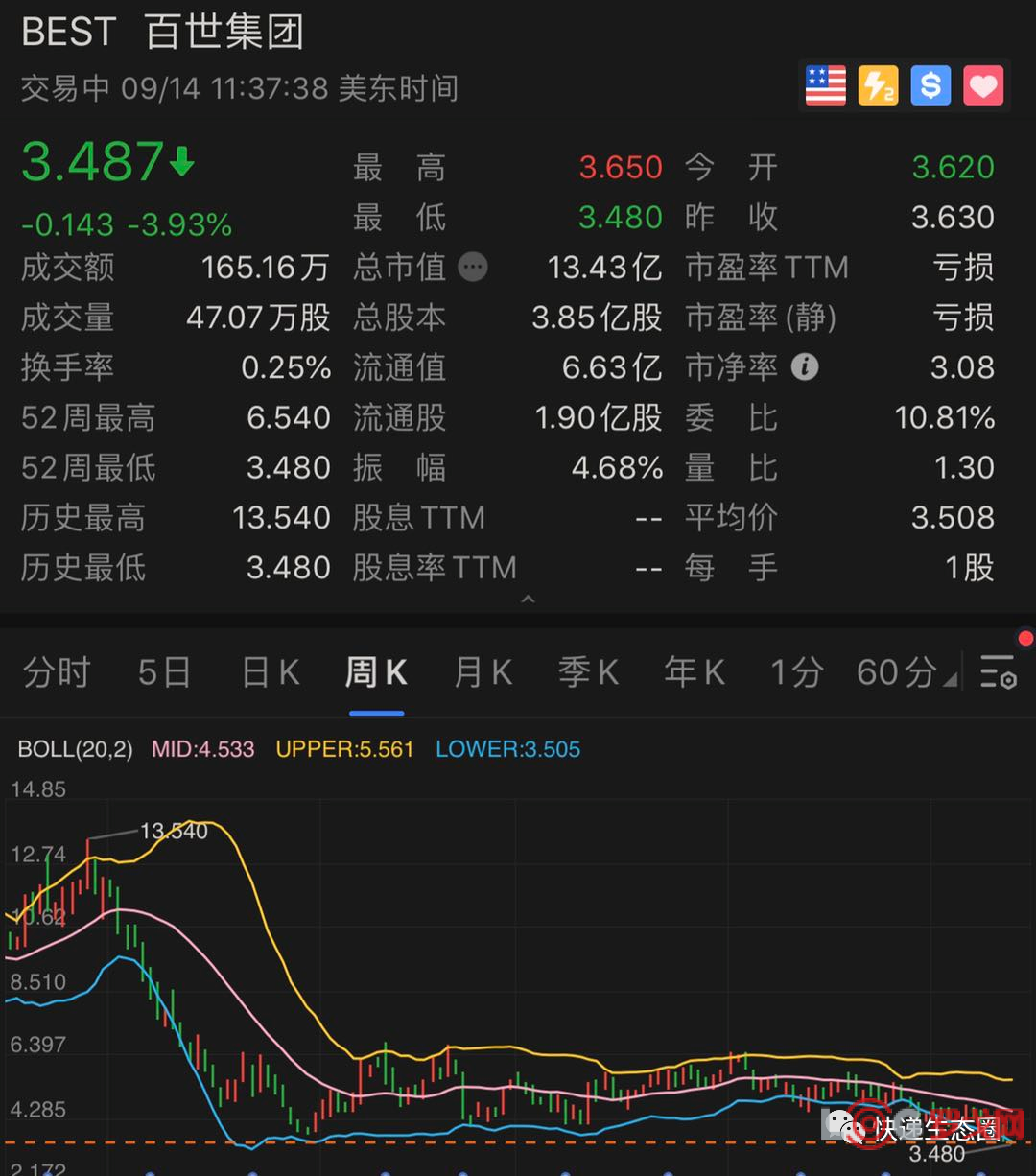Switch to 年K chart tab
The width and height of the screenshot is (1036, 1176).
tap(695, 672)
